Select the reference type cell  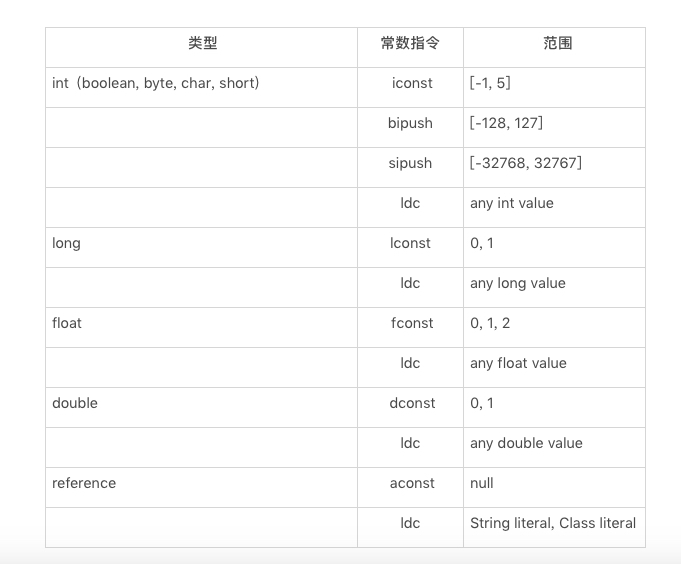point(84,483)
